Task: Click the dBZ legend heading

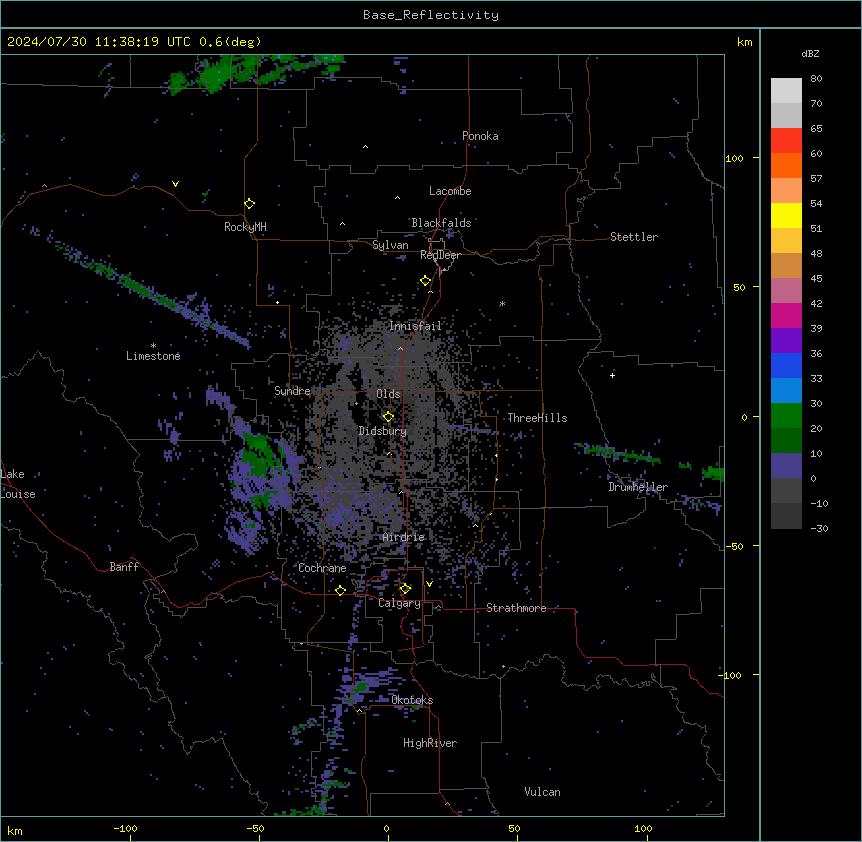Action: (x=810, y=53)
